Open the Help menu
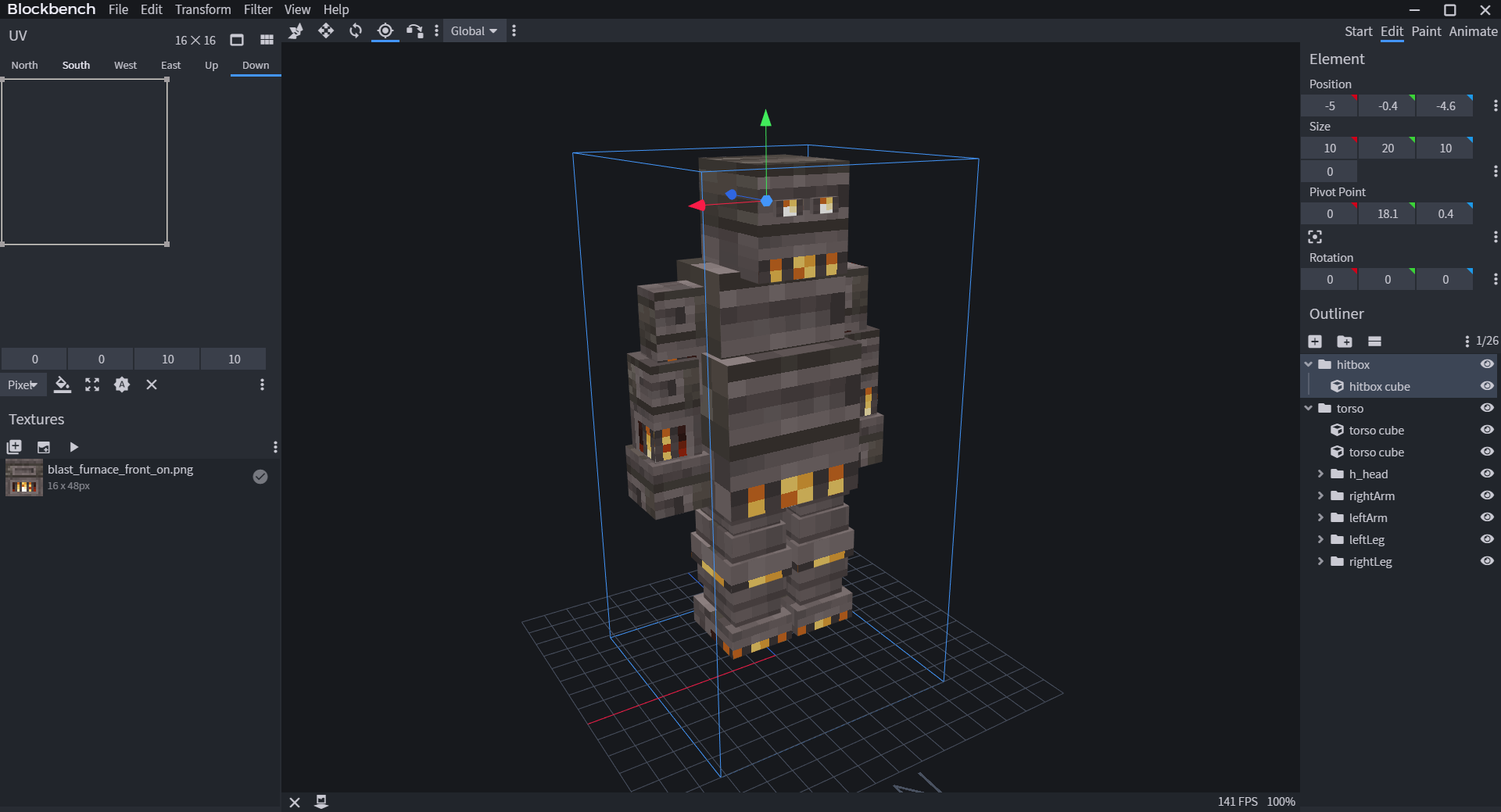The height and width of the screenshot is (812, 1501). [x=336, y=9]
